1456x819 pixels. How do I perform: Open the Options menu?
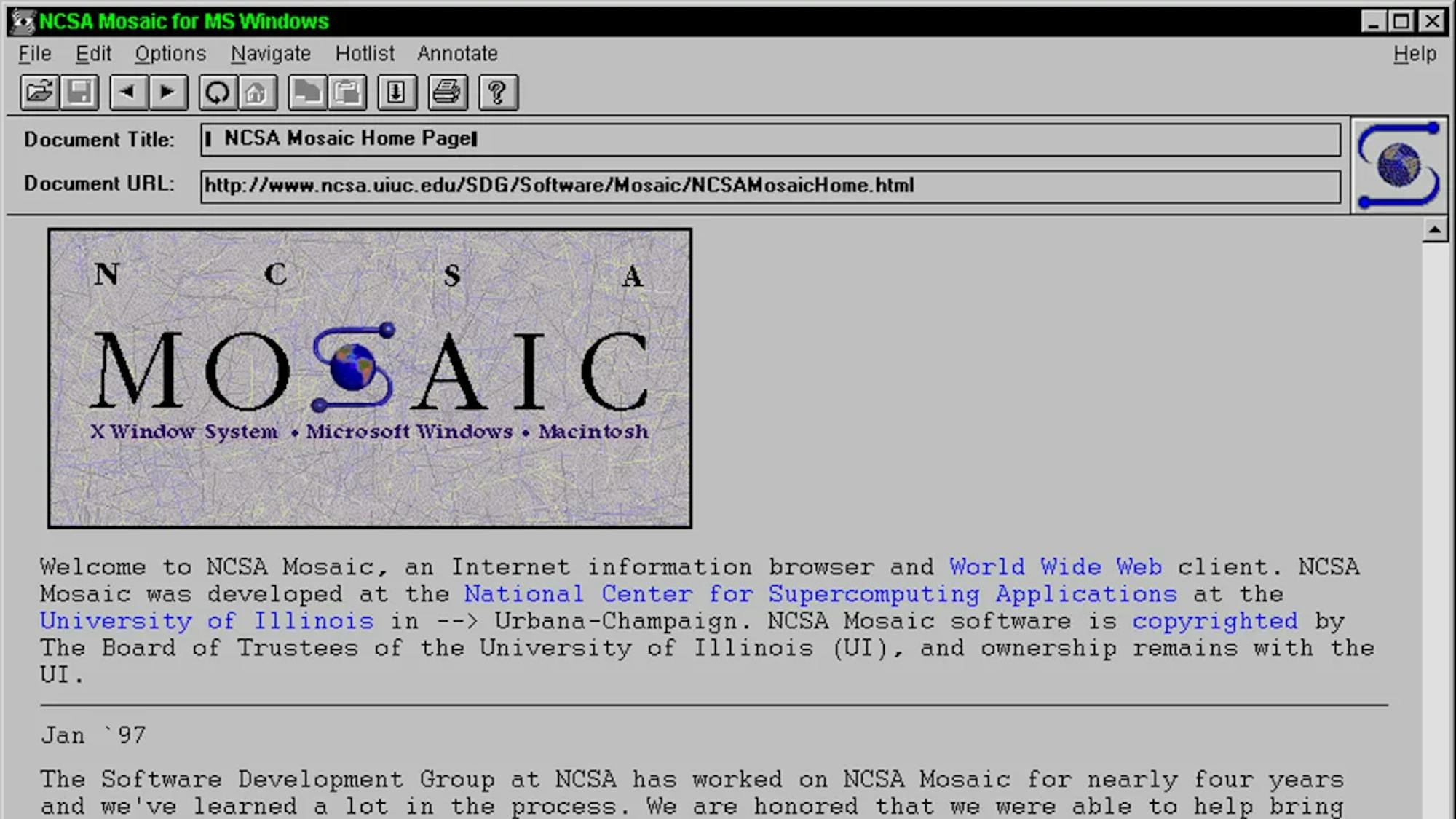[170, 53]
